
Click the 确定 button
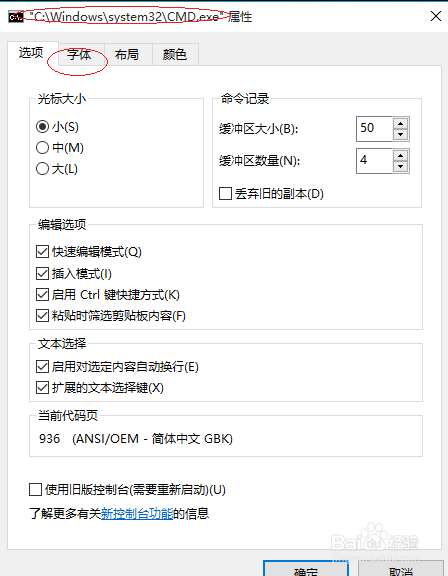click(306, 568)
